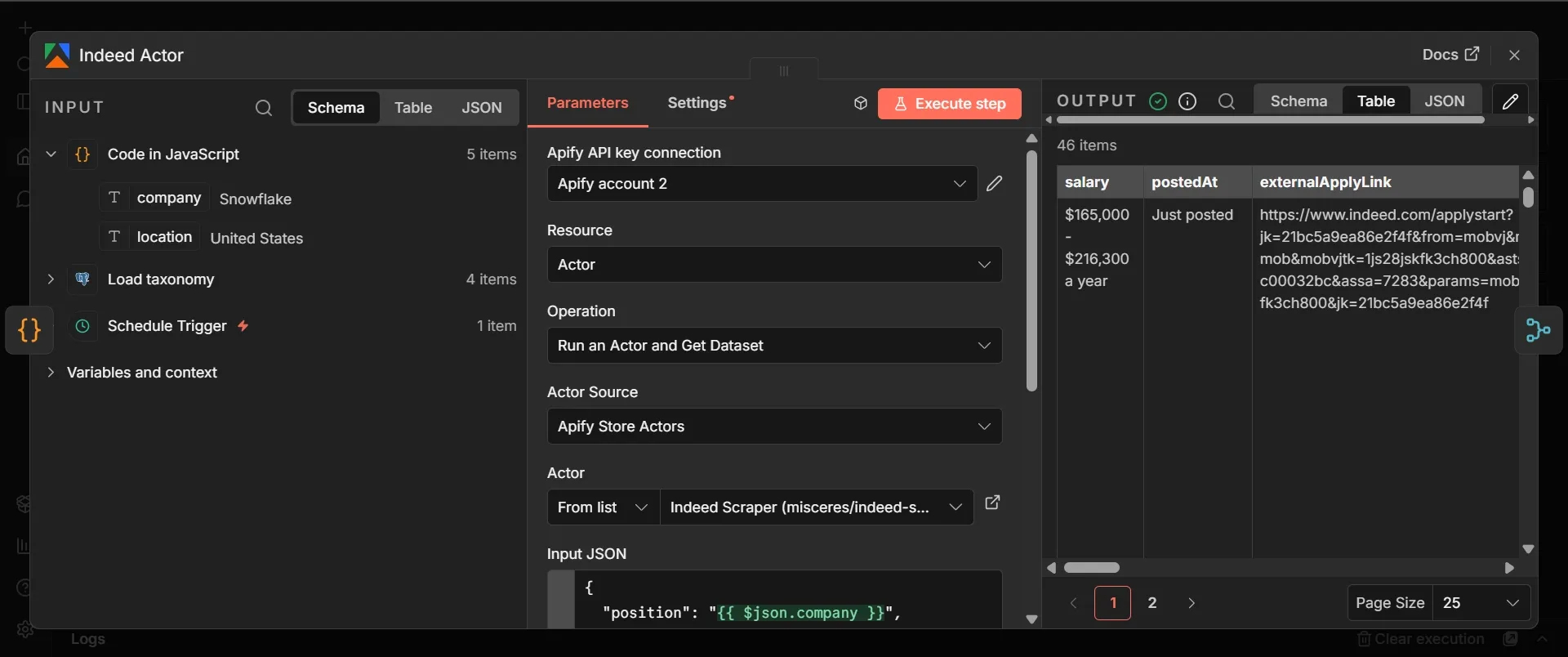Switch output view to Table
Viewport: 1568px width, 657px height.
pyautogui.click(x=1376, y=101)
